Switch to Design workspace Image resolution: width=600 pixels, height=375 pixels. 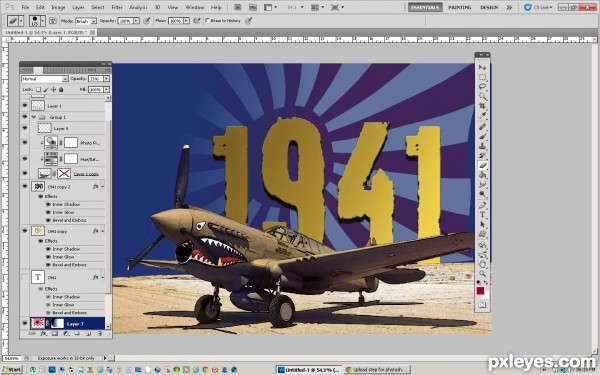[x=489, y=7]
